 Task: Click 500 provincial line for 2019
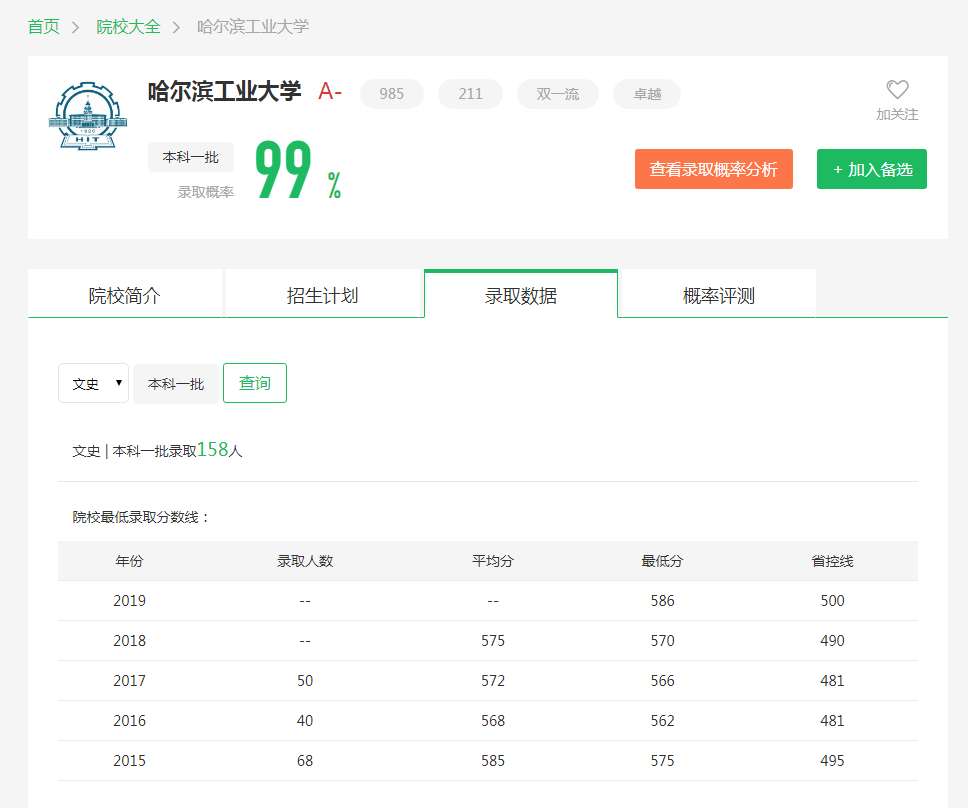click(832, 601)
